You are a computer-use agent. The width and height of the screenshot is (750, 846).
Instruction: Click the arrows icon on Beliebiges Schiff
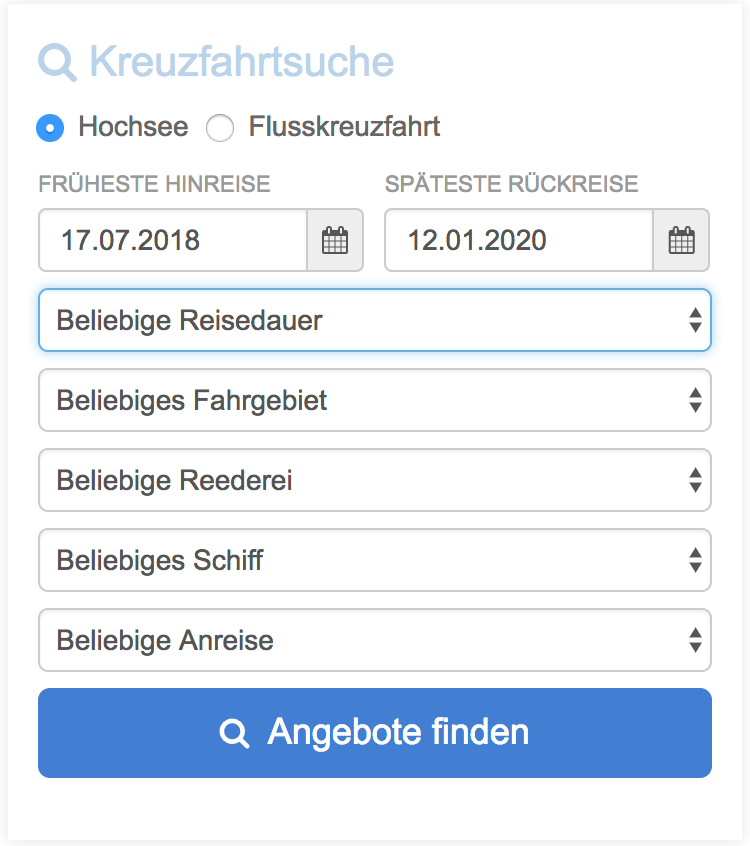click(695, 560)
